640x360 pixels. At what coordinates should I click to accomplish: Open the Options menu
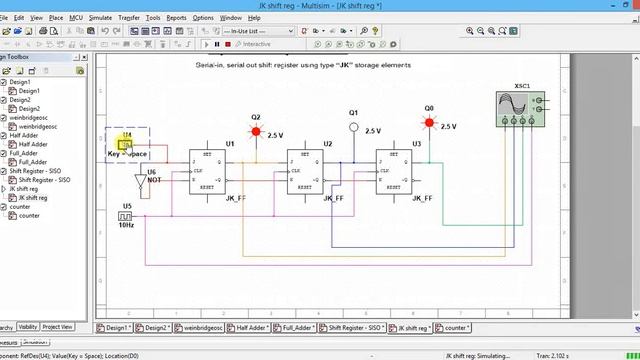[203, 18]
